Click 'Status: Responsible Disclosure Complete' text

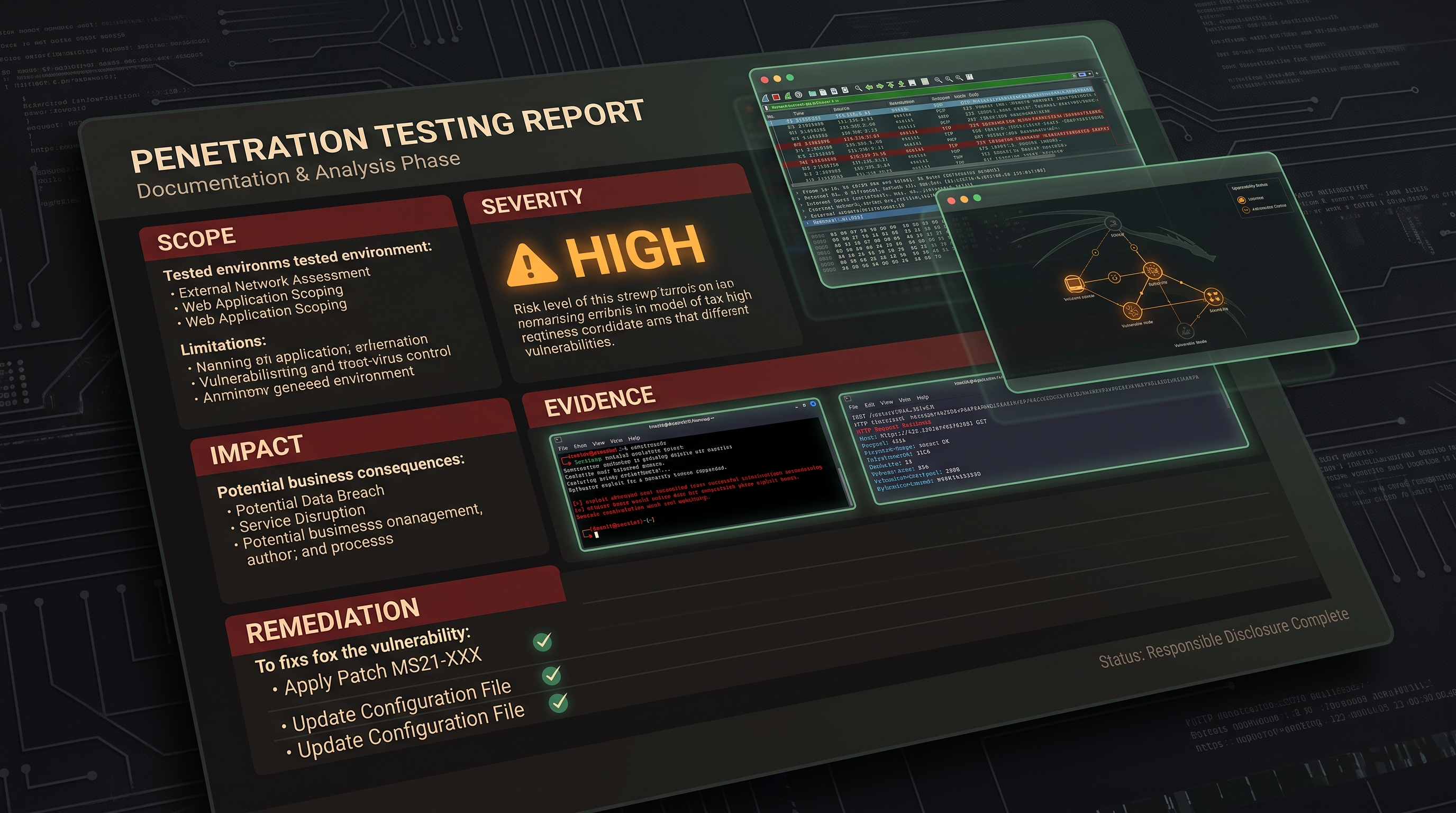pos(1224,638)
